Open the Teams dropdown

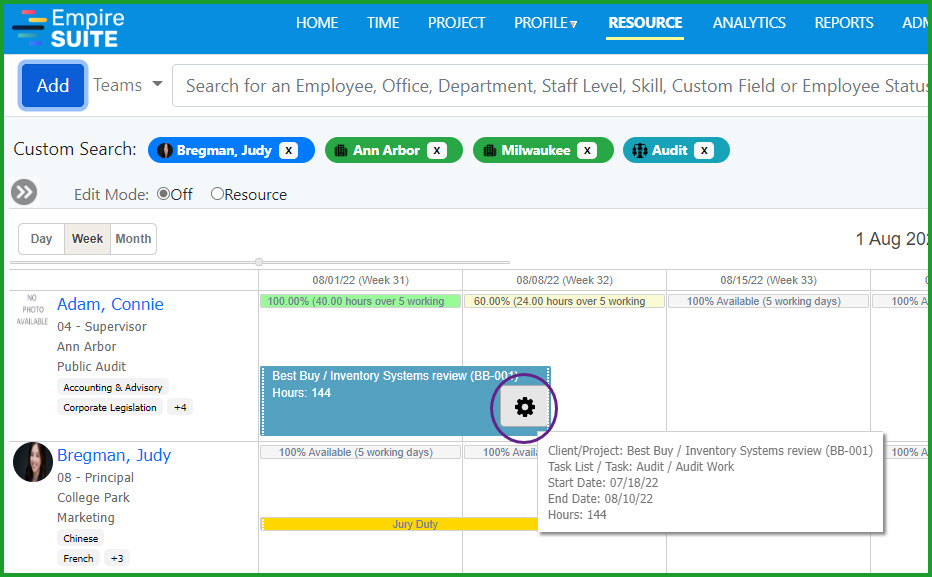[128, 85]
